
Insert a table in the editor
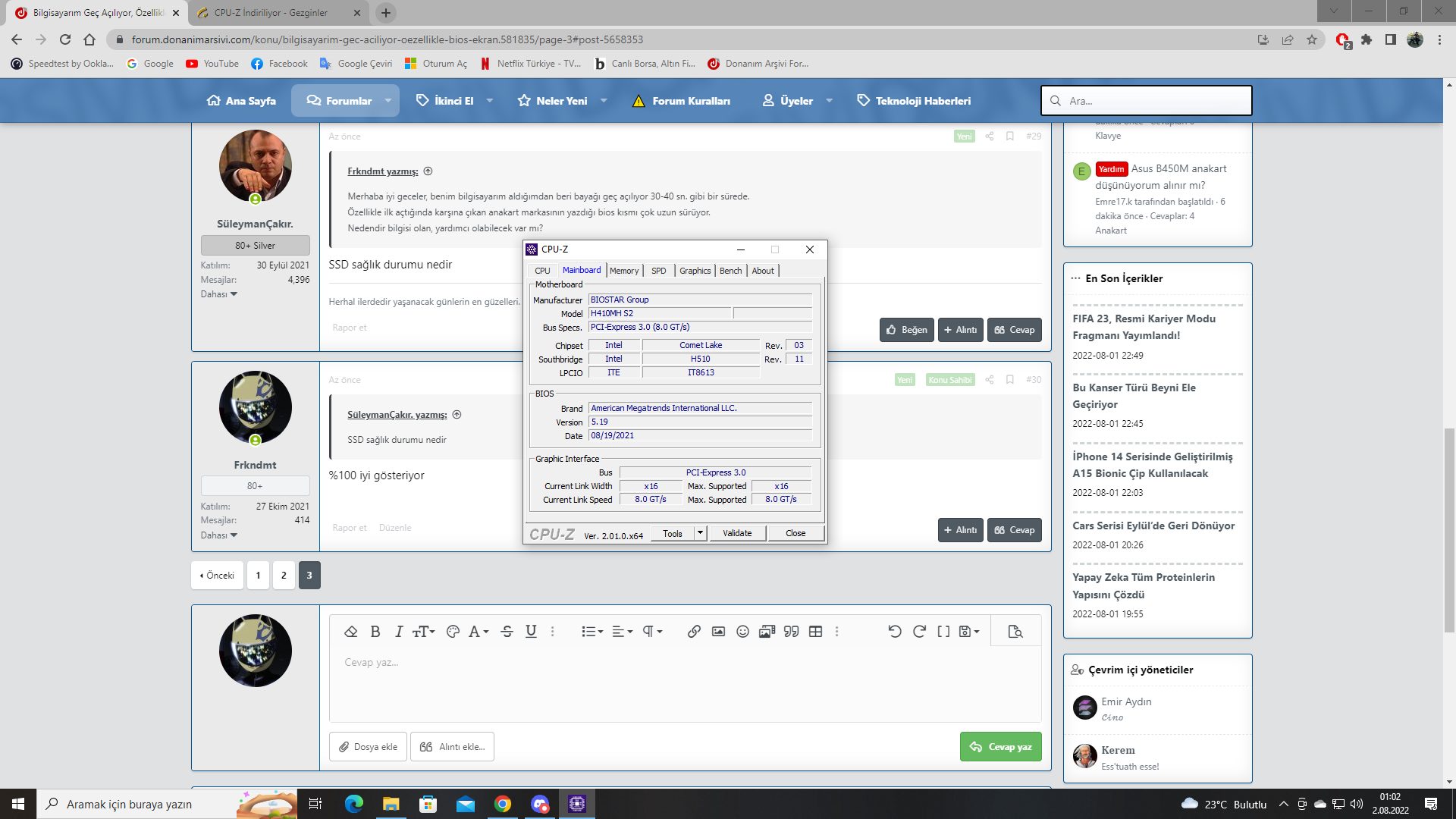click(815, 632)
